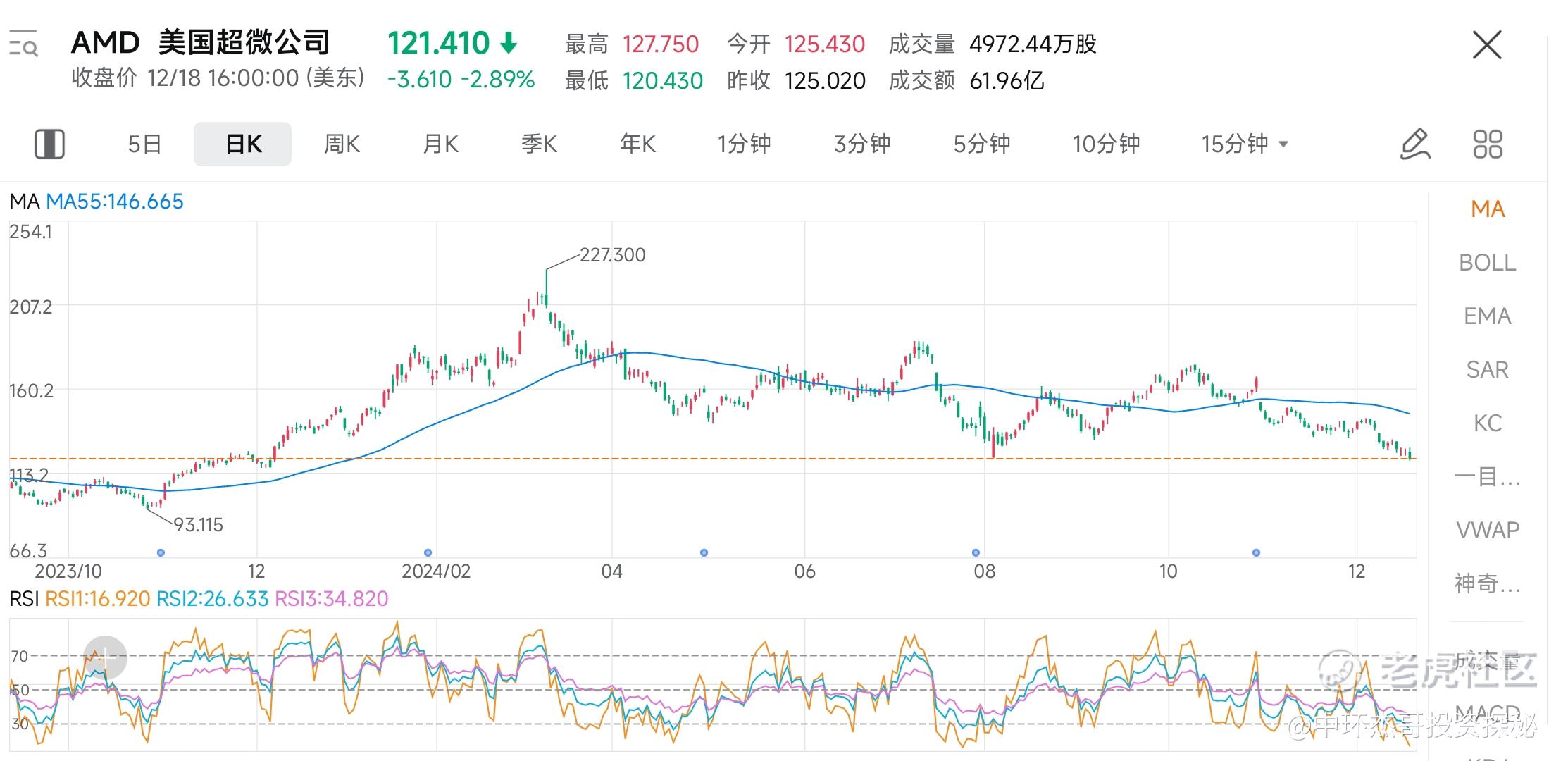Click the blue event dot near 2024/02

[x=428, y=552]
